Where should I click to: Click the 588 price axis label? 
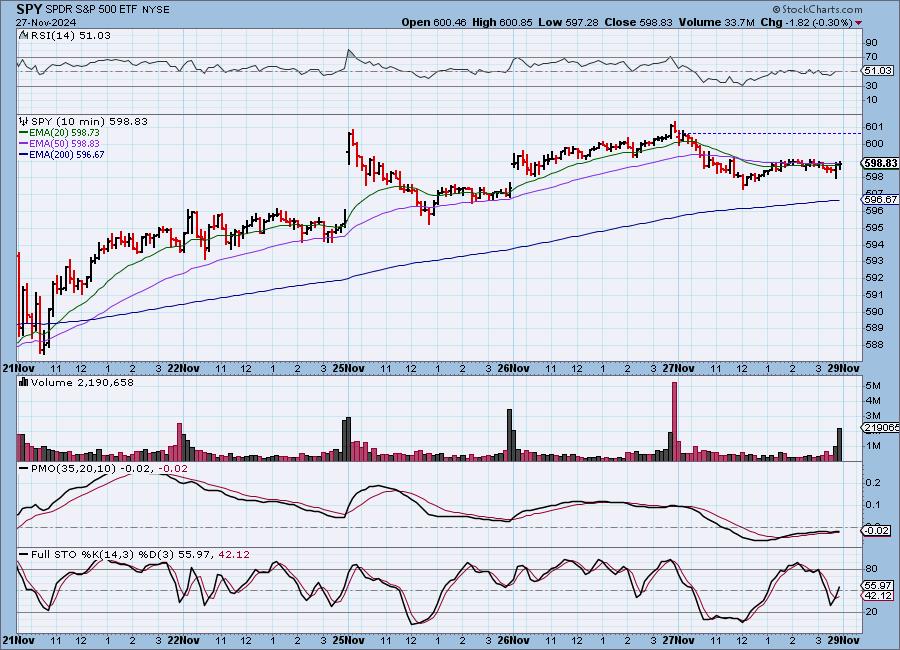click(x=875, y=345)
